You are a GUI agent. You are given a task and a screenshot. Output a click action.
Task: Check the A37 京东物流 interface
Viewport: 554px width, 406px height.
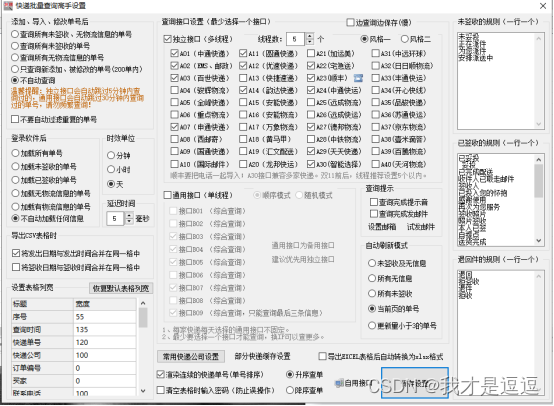pos(376,127)
